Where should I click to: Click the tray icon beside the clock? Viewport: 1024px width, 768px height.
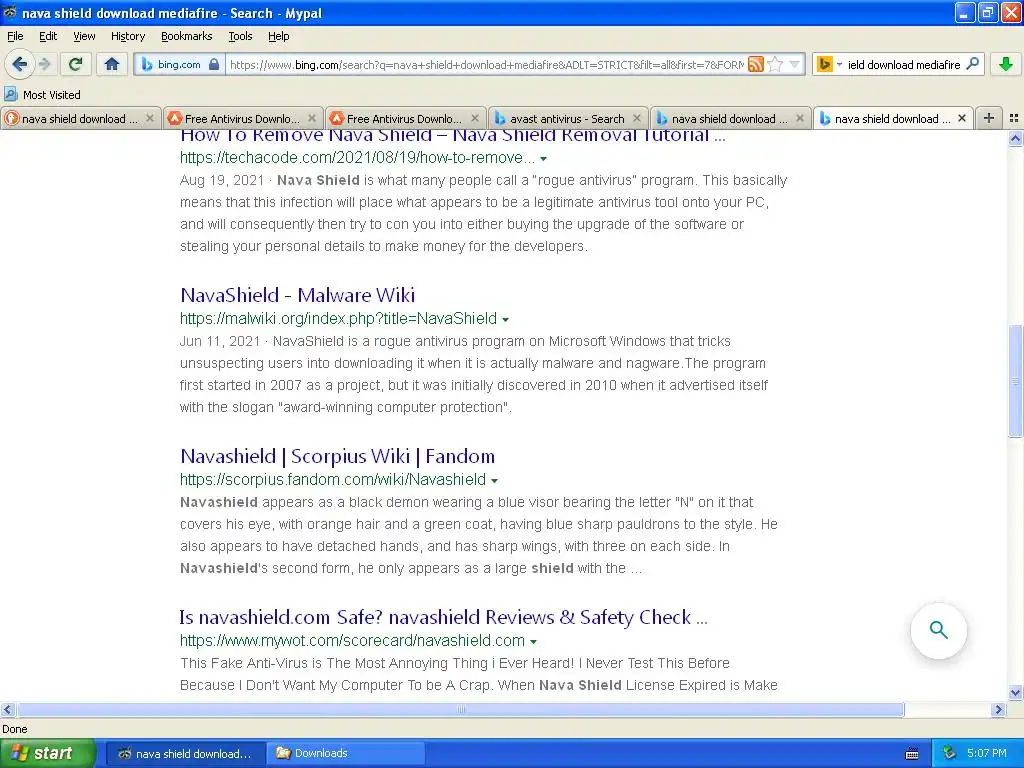(x=949, y=753)
